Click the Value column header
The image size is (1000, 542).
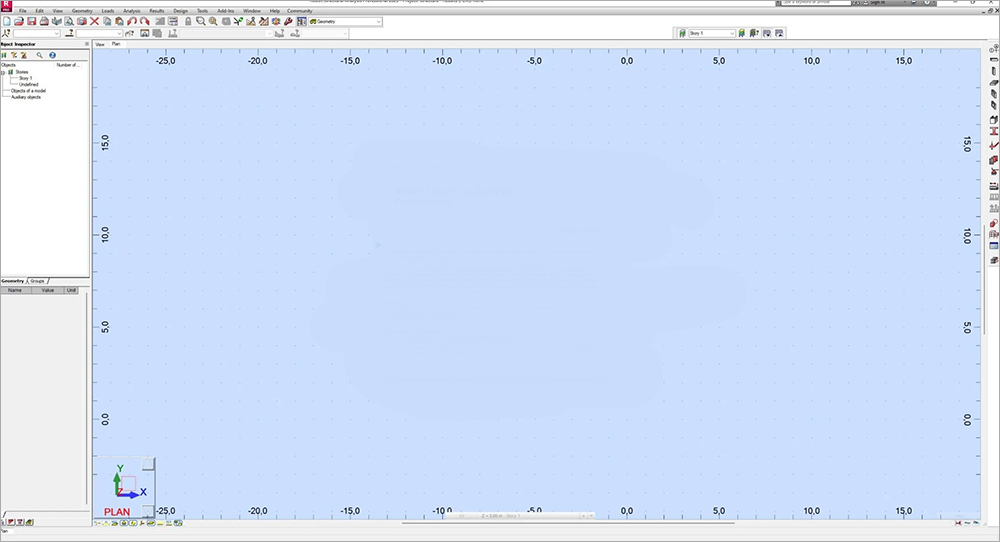tap(47, 290)
